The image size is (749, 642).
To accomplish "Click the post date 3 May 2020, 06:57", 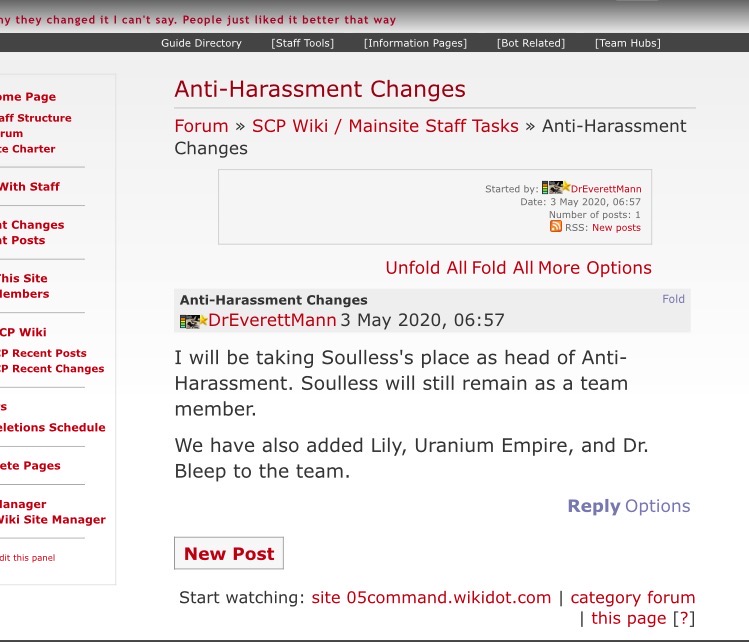I will pyautogui.click(x=422, y=320).
